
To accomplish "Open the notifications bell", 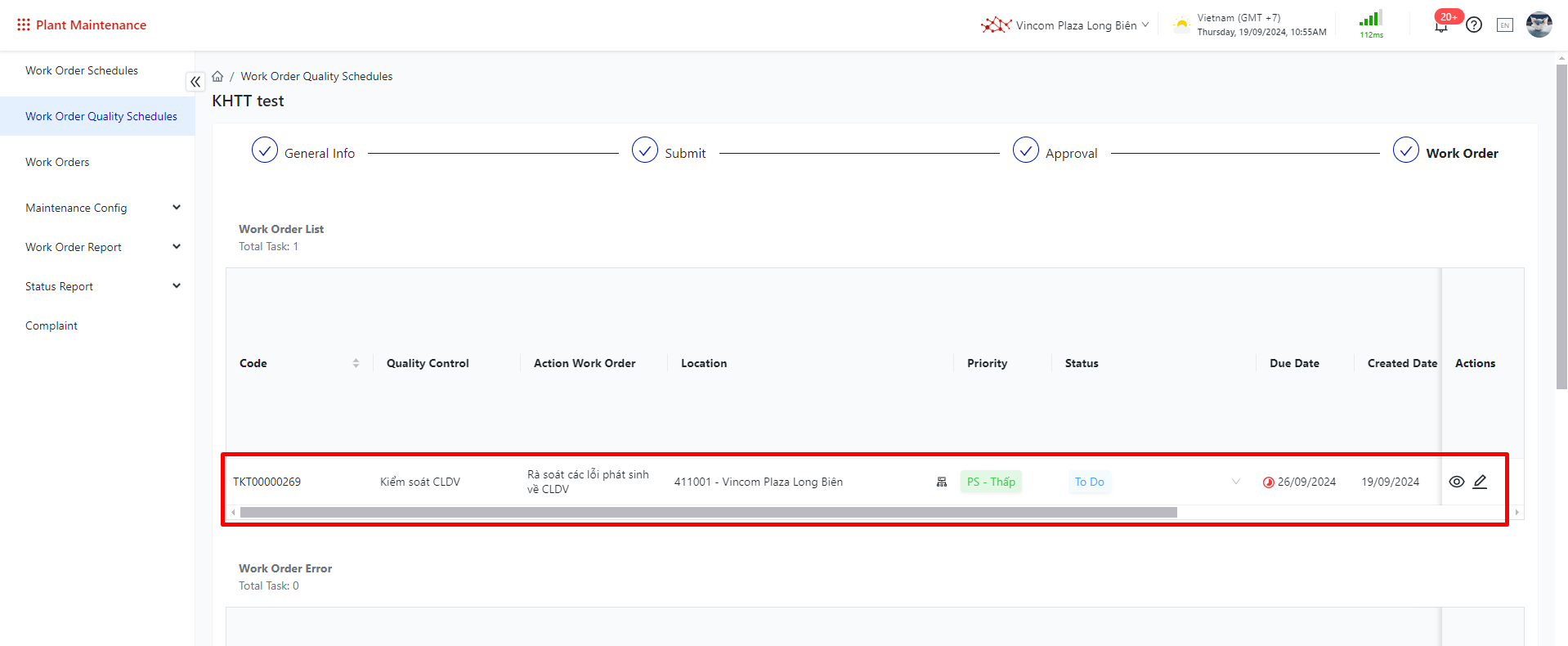I will [x=1440, y=26].
